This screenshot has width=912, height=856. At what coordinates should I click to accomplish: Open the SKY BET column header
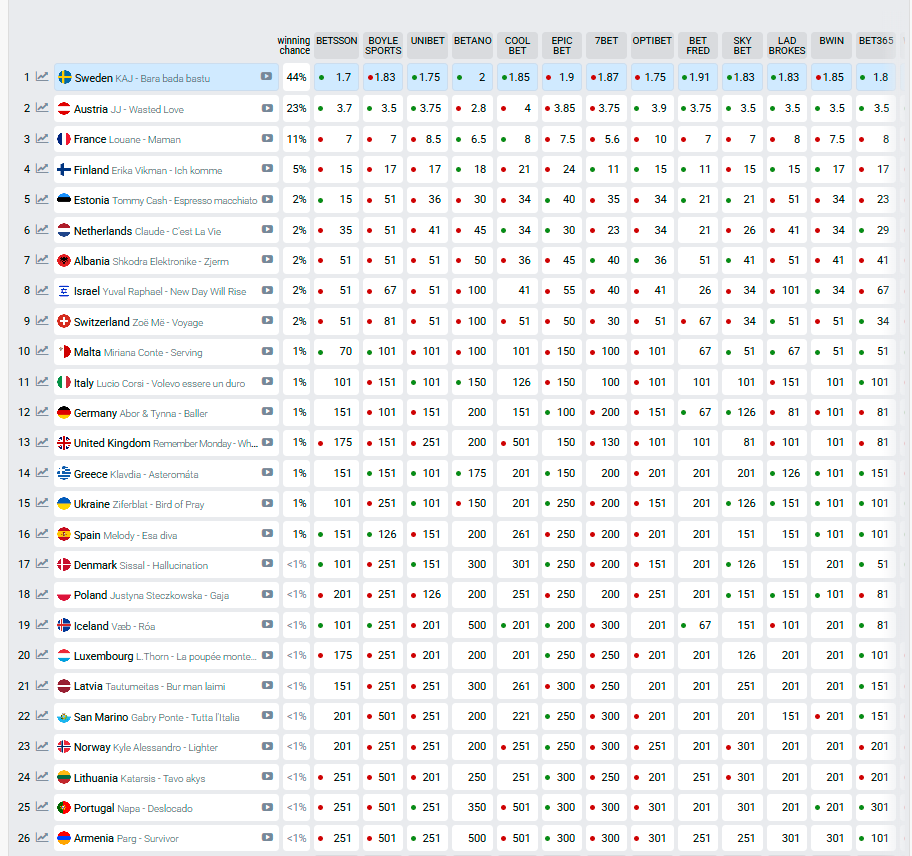pos(742,45)
